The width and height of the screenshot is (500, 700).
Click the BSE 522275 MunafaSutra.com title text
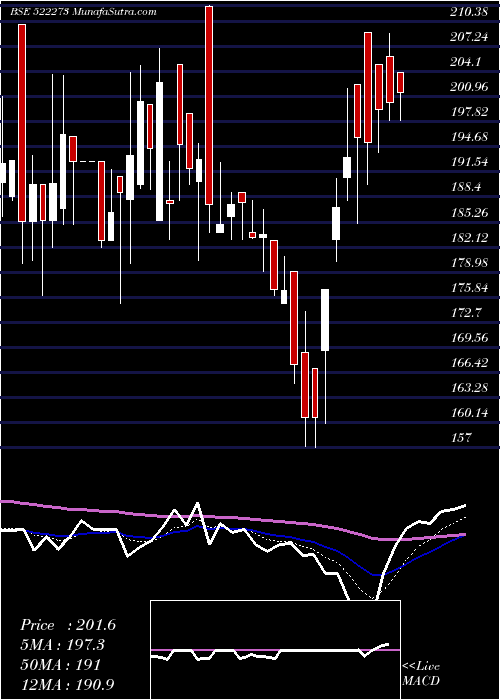83,12
